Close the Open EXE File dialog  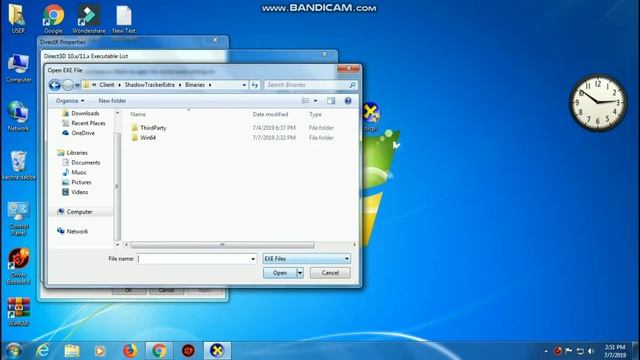pos(348,69)
